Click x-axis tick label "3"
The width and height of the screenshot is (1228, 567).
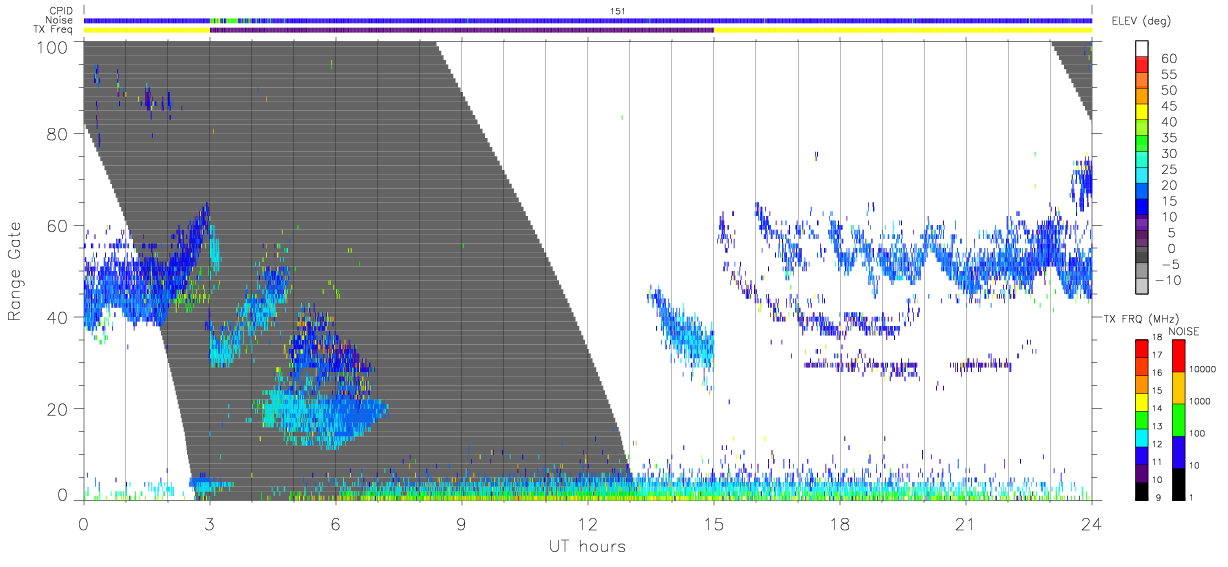[209, 524]
